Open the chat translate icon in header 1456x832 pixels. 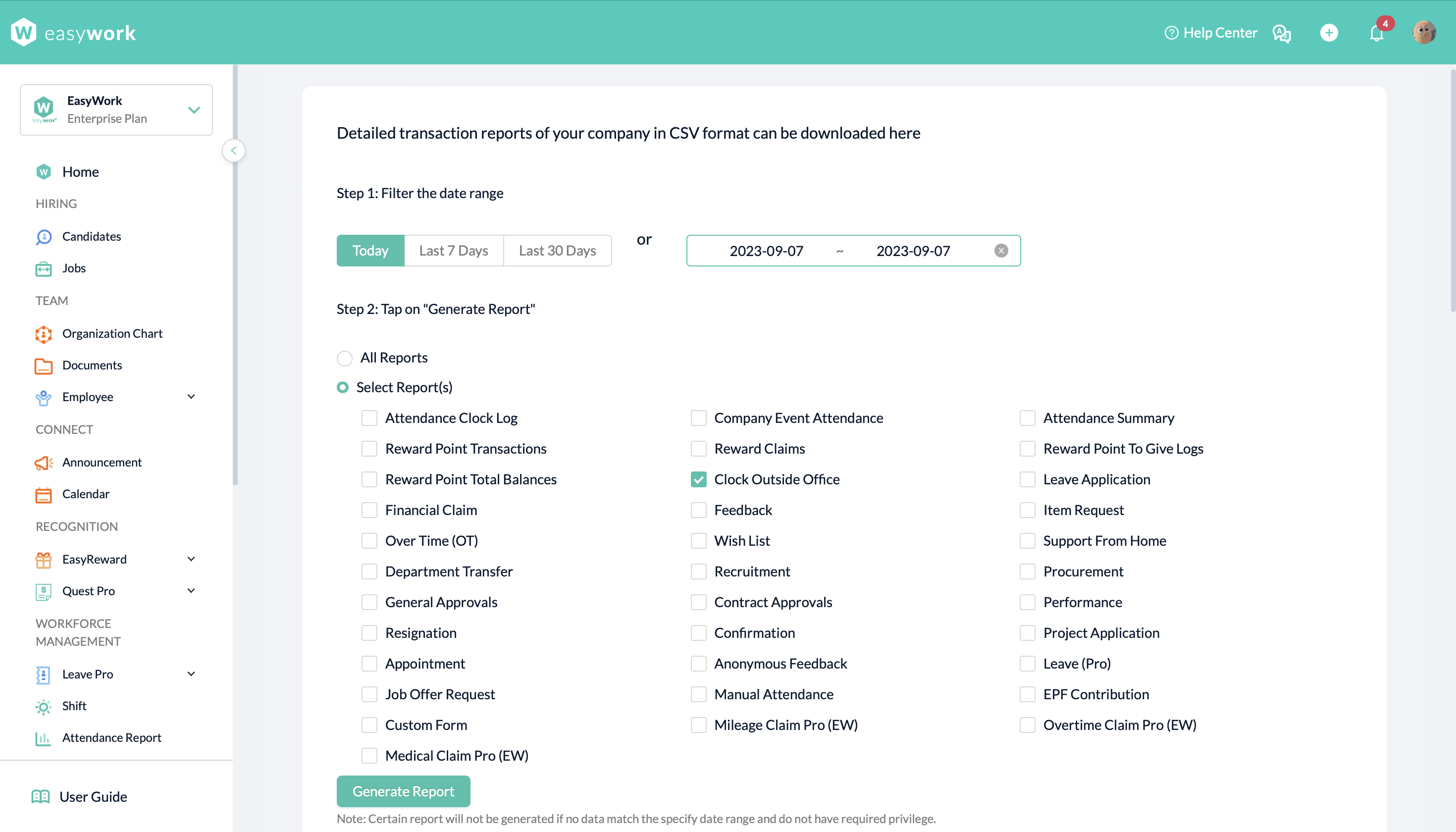click(x=1282, y=33)
